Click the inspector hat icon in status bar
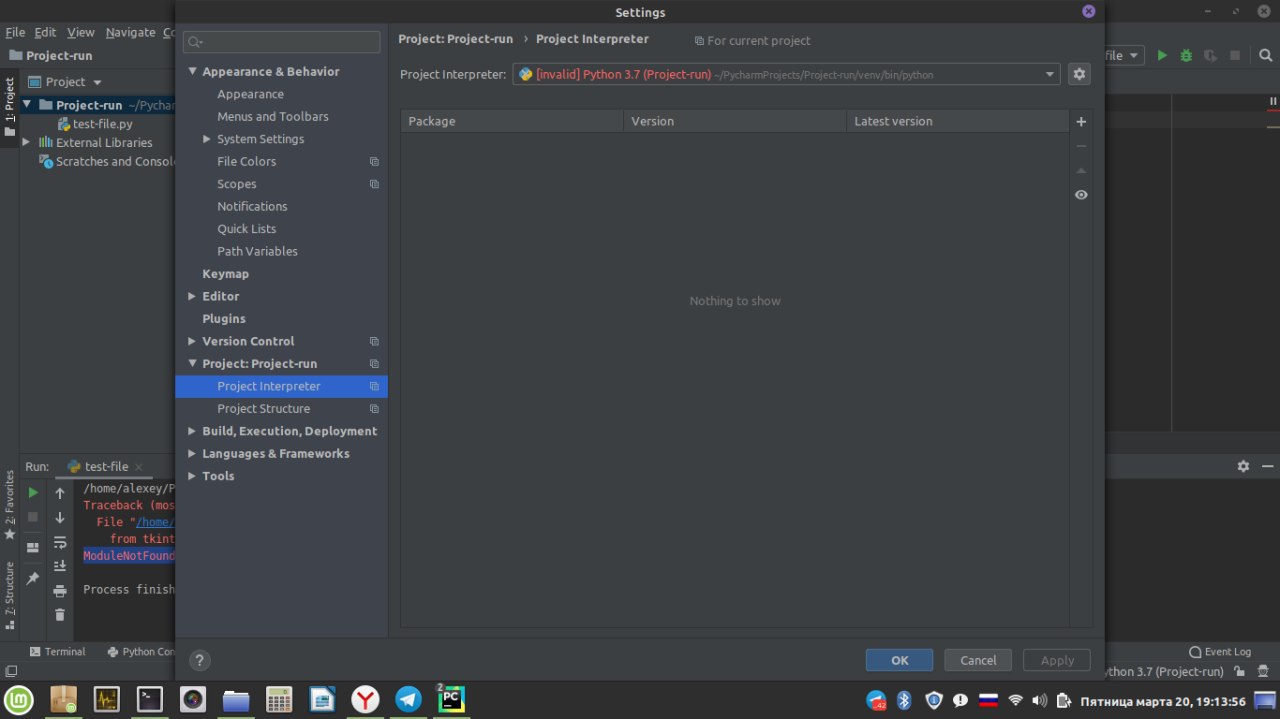Screen dimensions: 1280x719 (1261, 672)
